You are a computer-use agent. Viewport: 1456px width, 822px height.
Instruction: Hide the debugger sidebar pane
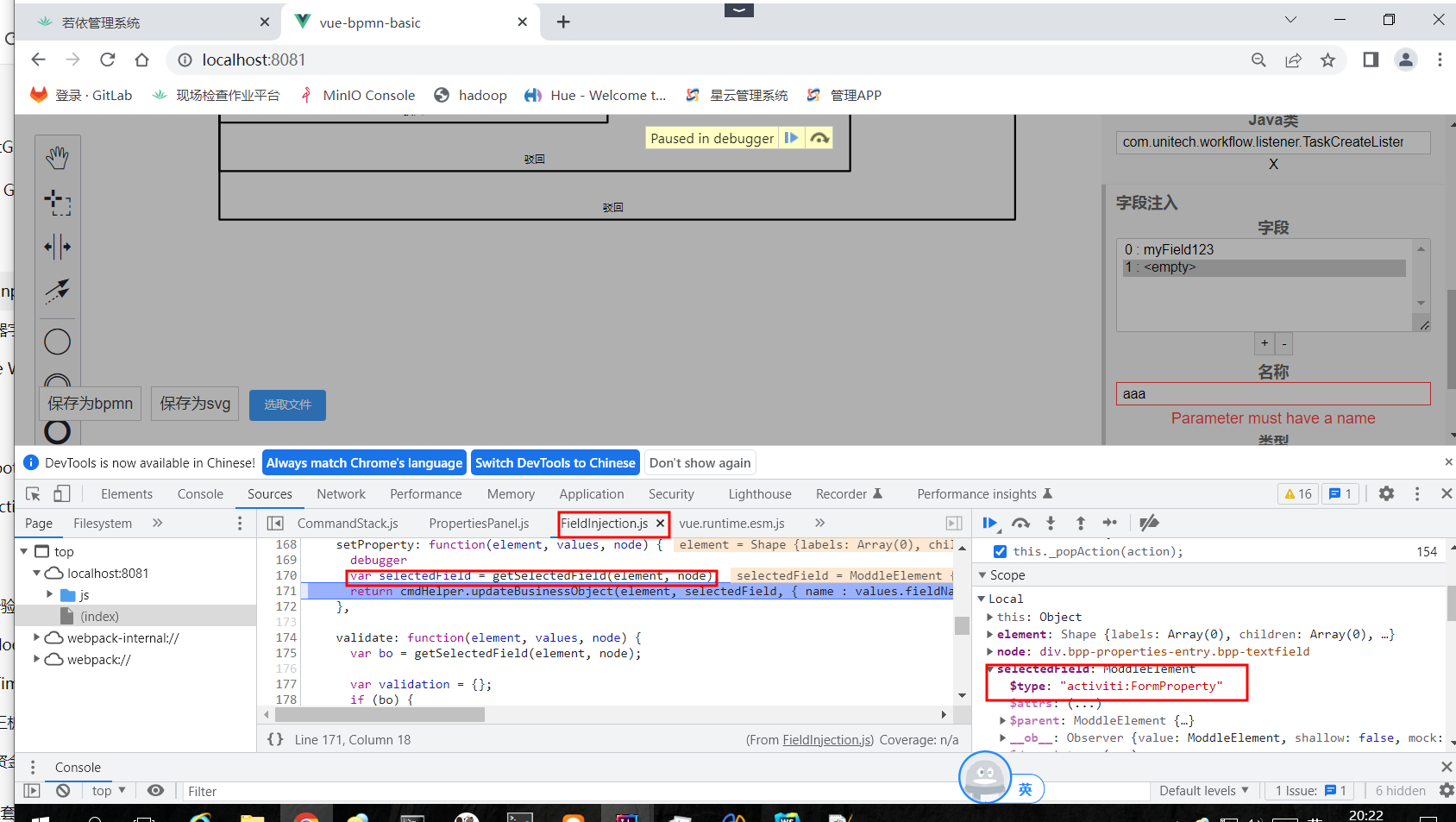click(x=954, y=523)
